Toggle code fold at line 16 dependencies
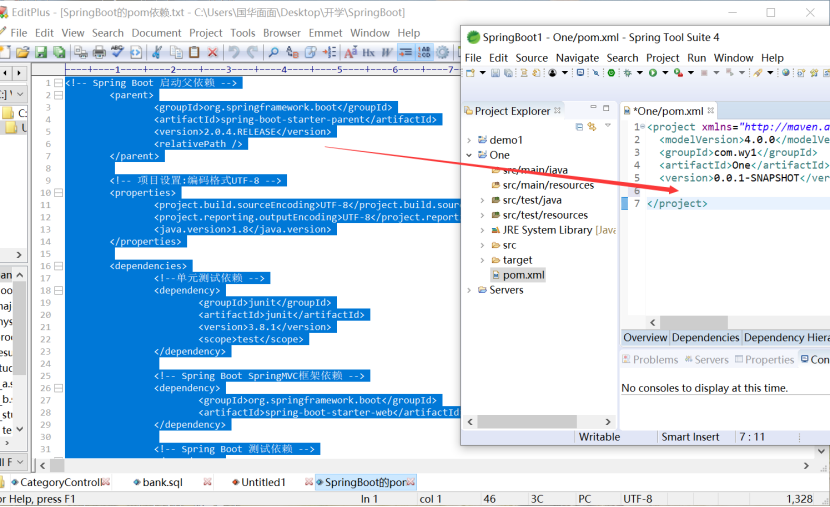 (x=58, y=266)
